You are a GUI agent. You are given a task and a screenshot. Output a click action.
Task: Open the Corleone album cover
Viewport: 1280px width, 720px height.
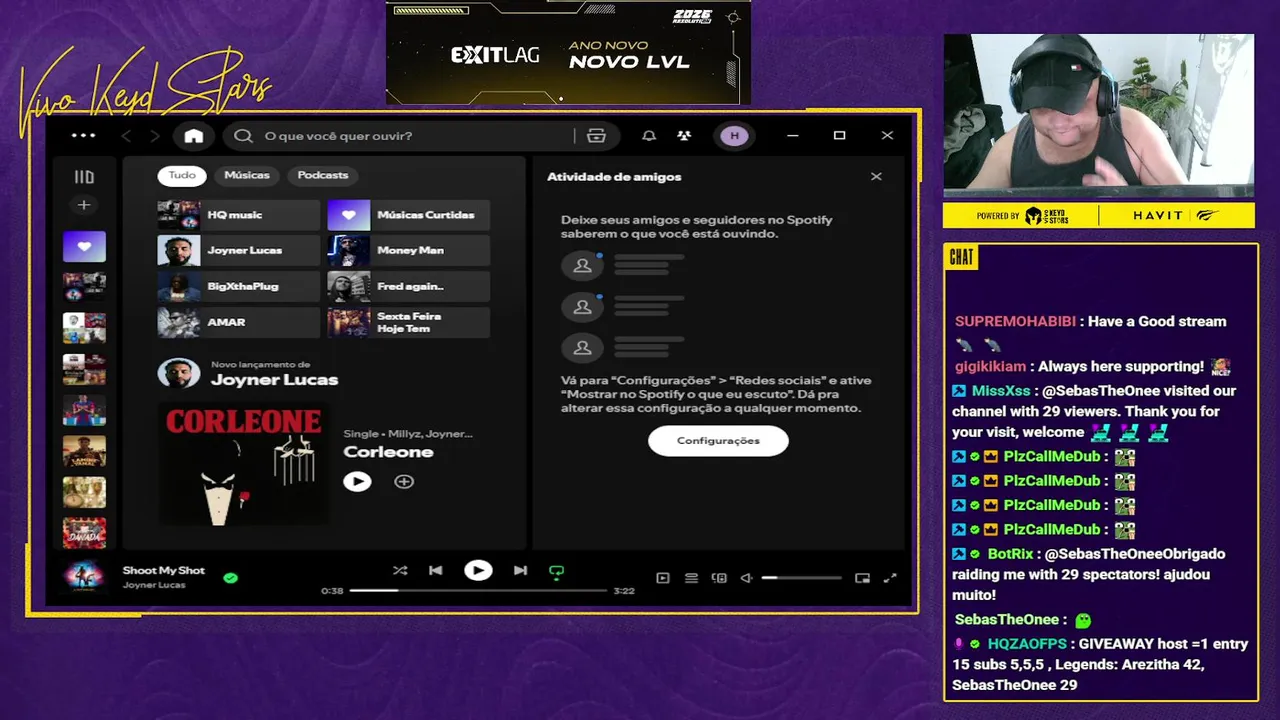[x=243, y=464]
